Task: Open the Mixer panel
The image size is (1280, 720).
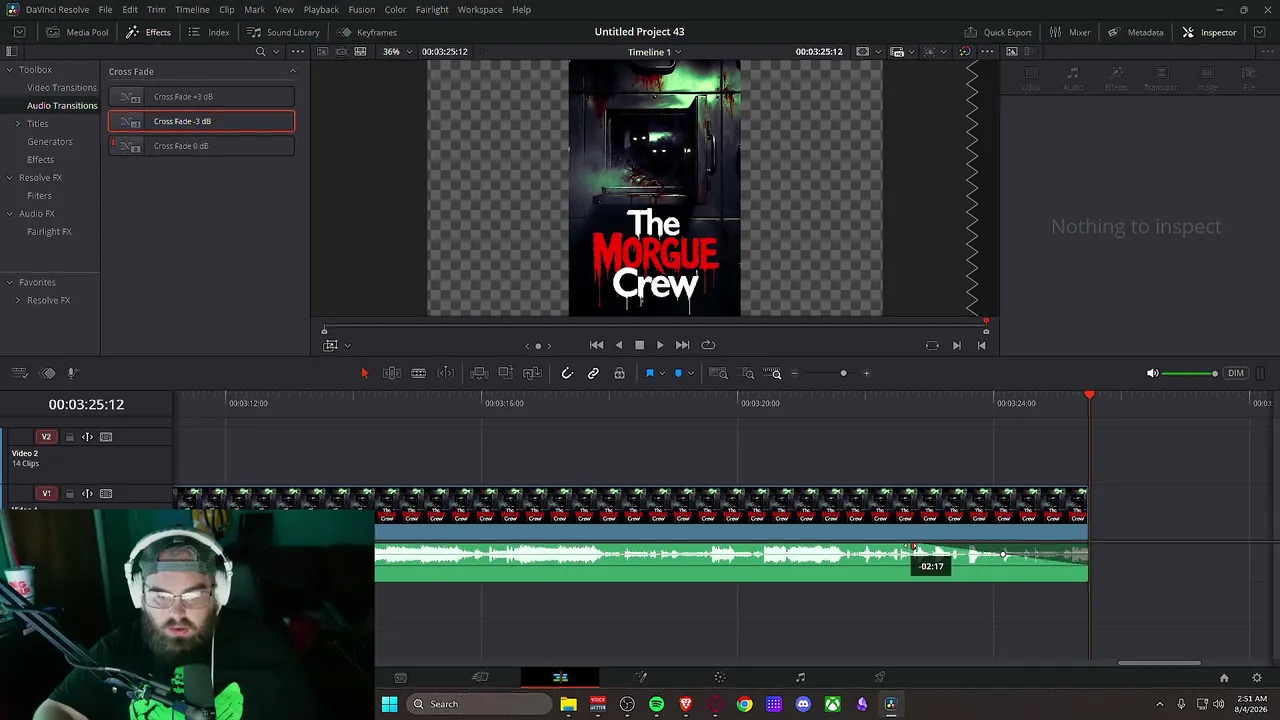Action: pyautogui.click(x=1070, y=32)
